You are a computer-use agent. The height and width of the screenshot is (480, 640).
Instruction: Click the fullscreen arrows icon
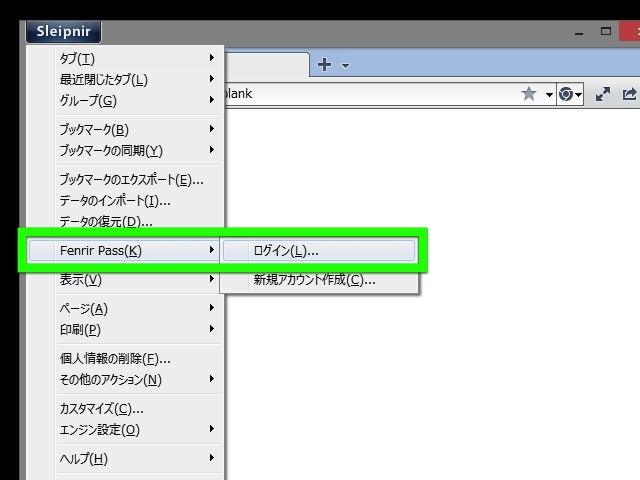[x=602, y=94]
